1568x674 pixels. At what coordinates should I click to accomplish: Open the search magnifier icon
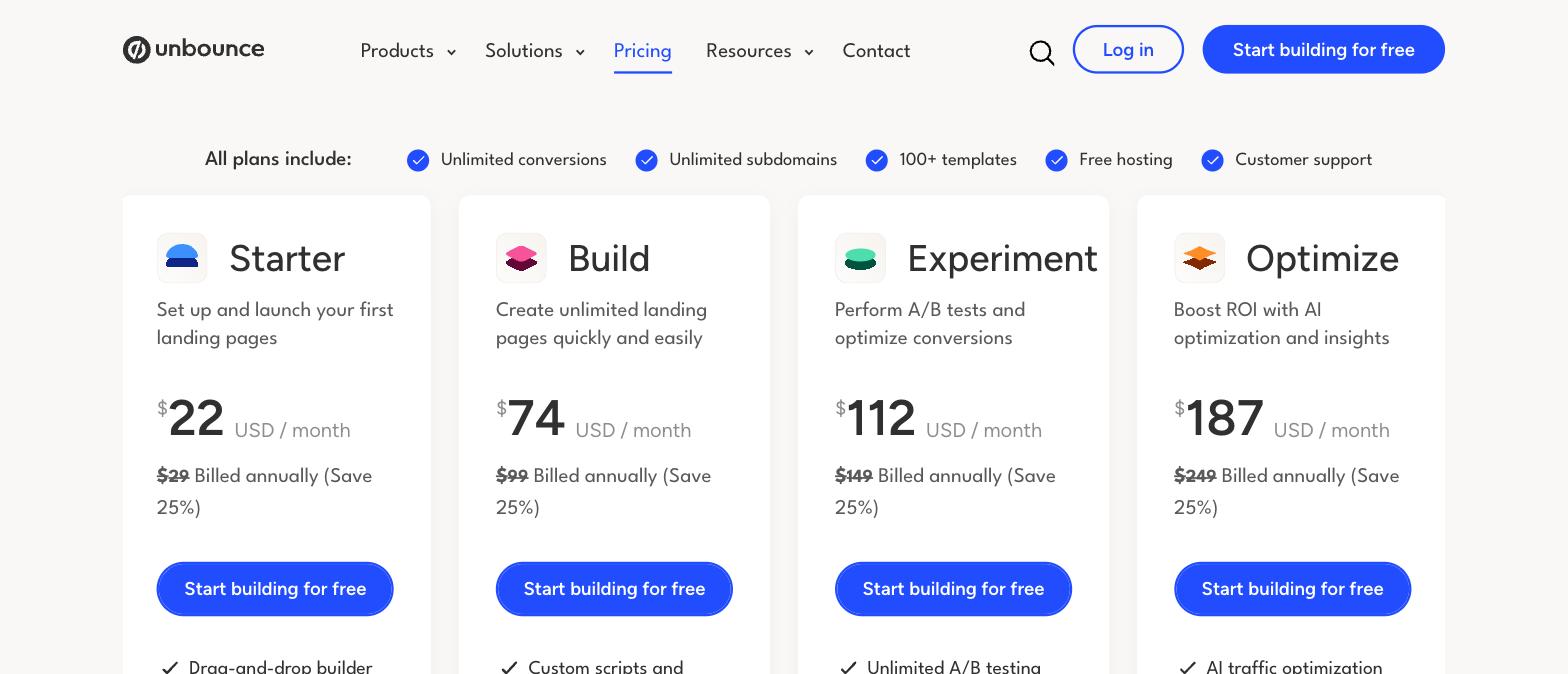click(x=1042, y=53)
